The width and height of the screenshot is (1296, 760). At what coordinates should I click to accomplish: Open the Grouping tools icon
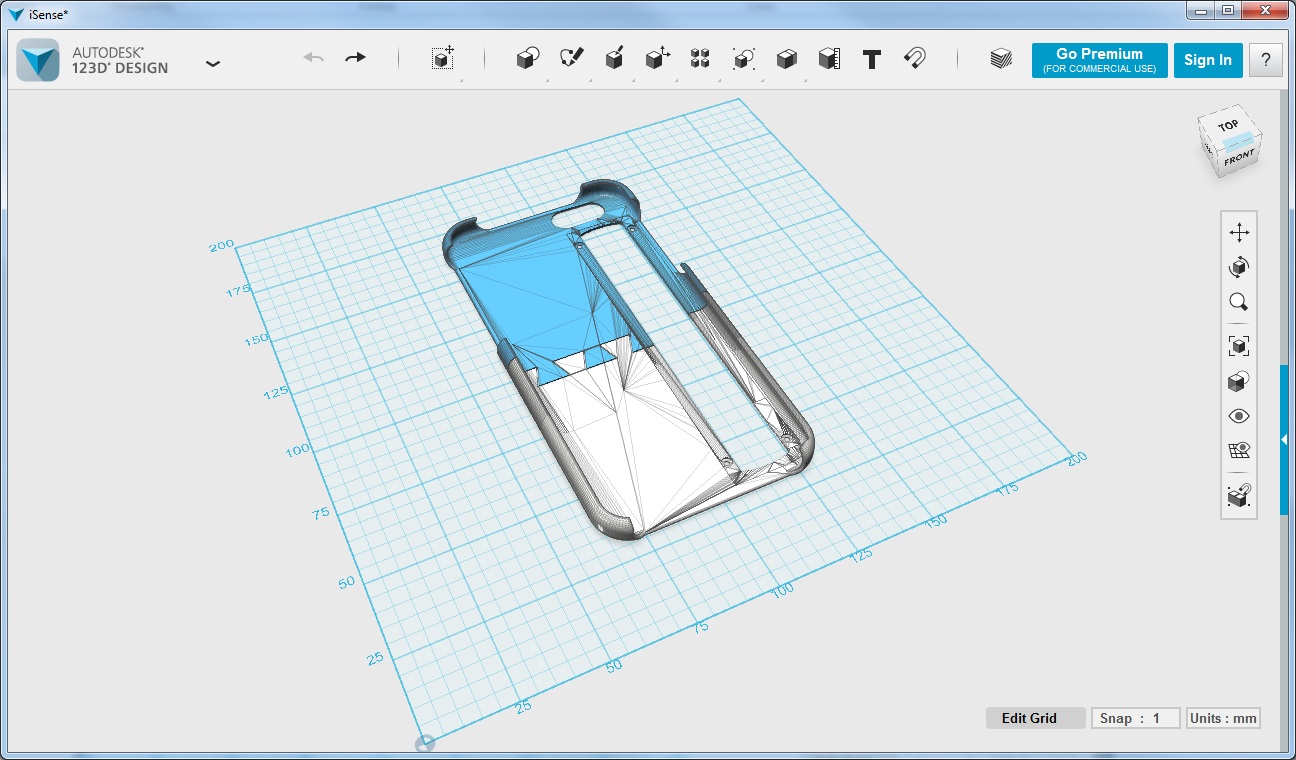(743, 58)
